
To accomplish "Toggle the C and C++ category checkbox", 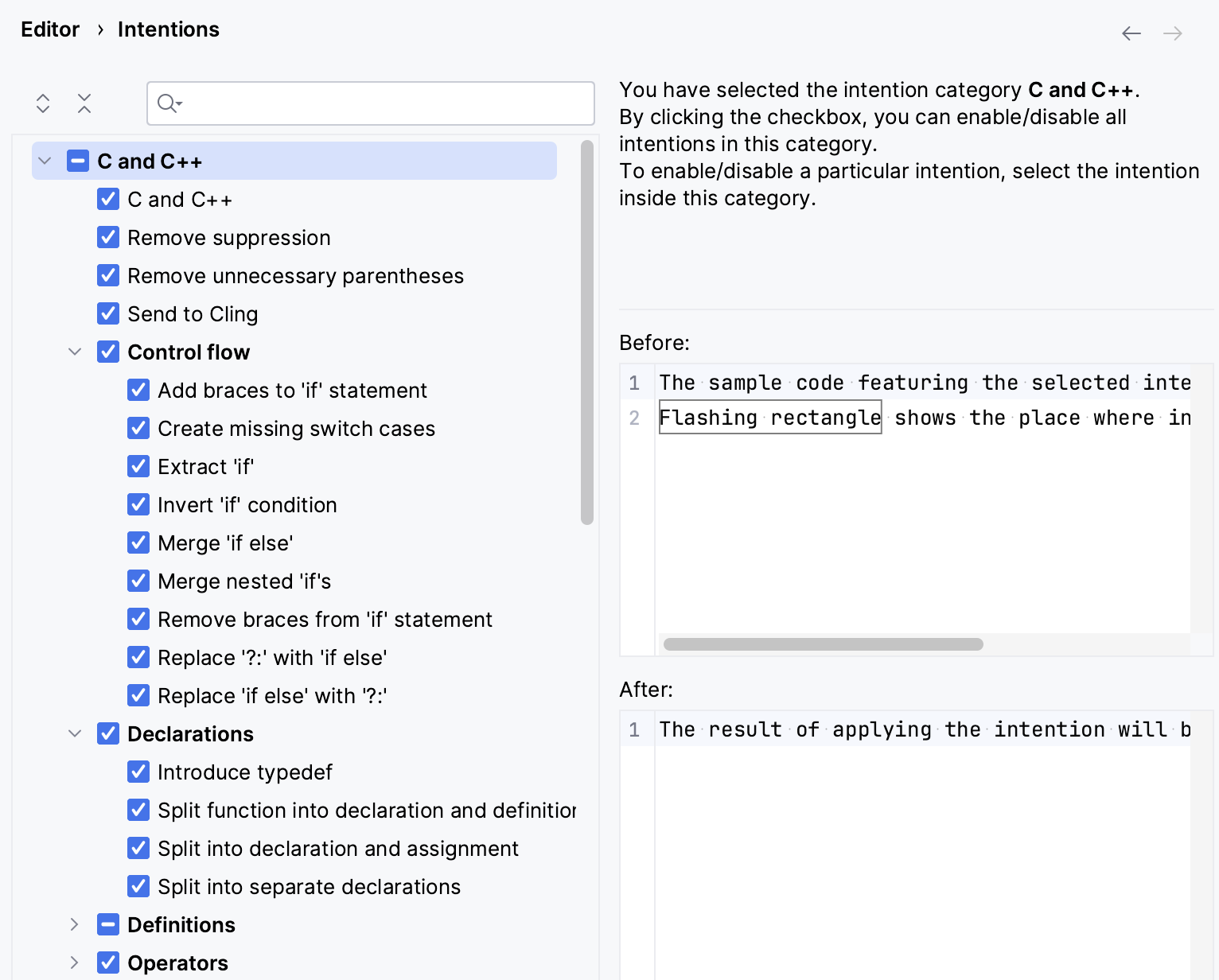I will coord(78,161).
